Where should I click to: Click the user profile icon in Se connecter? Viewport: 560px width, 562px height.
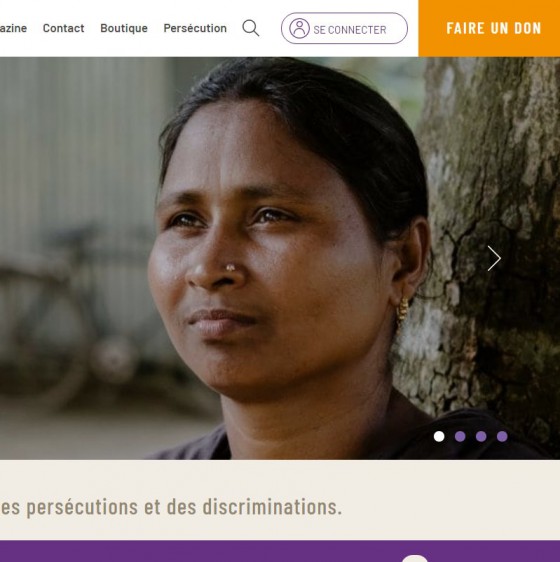(x=299, y=28)
